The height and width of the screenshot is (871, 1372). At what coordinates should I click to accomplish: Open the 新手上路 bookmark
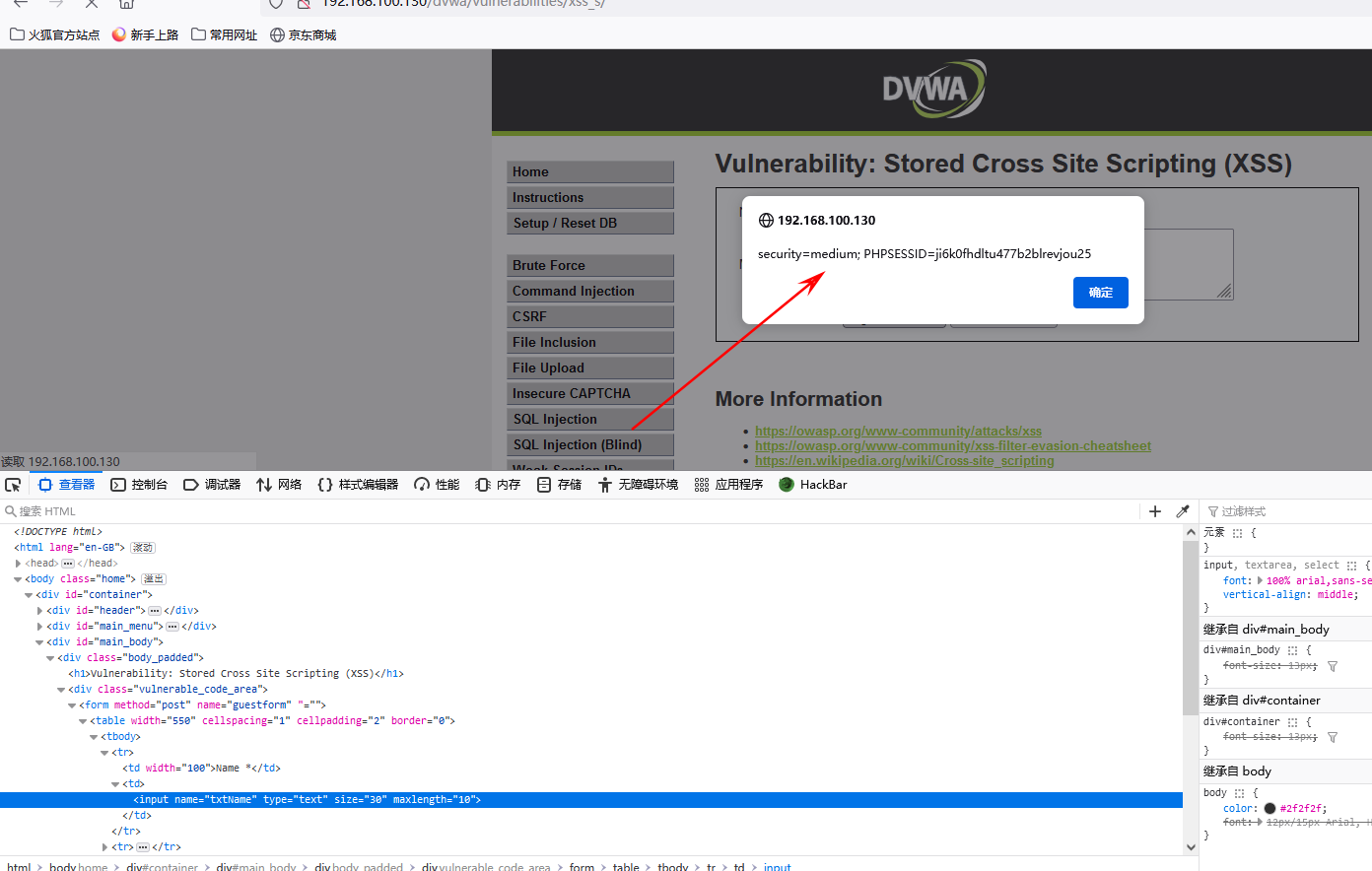click(x=145, y=34)
